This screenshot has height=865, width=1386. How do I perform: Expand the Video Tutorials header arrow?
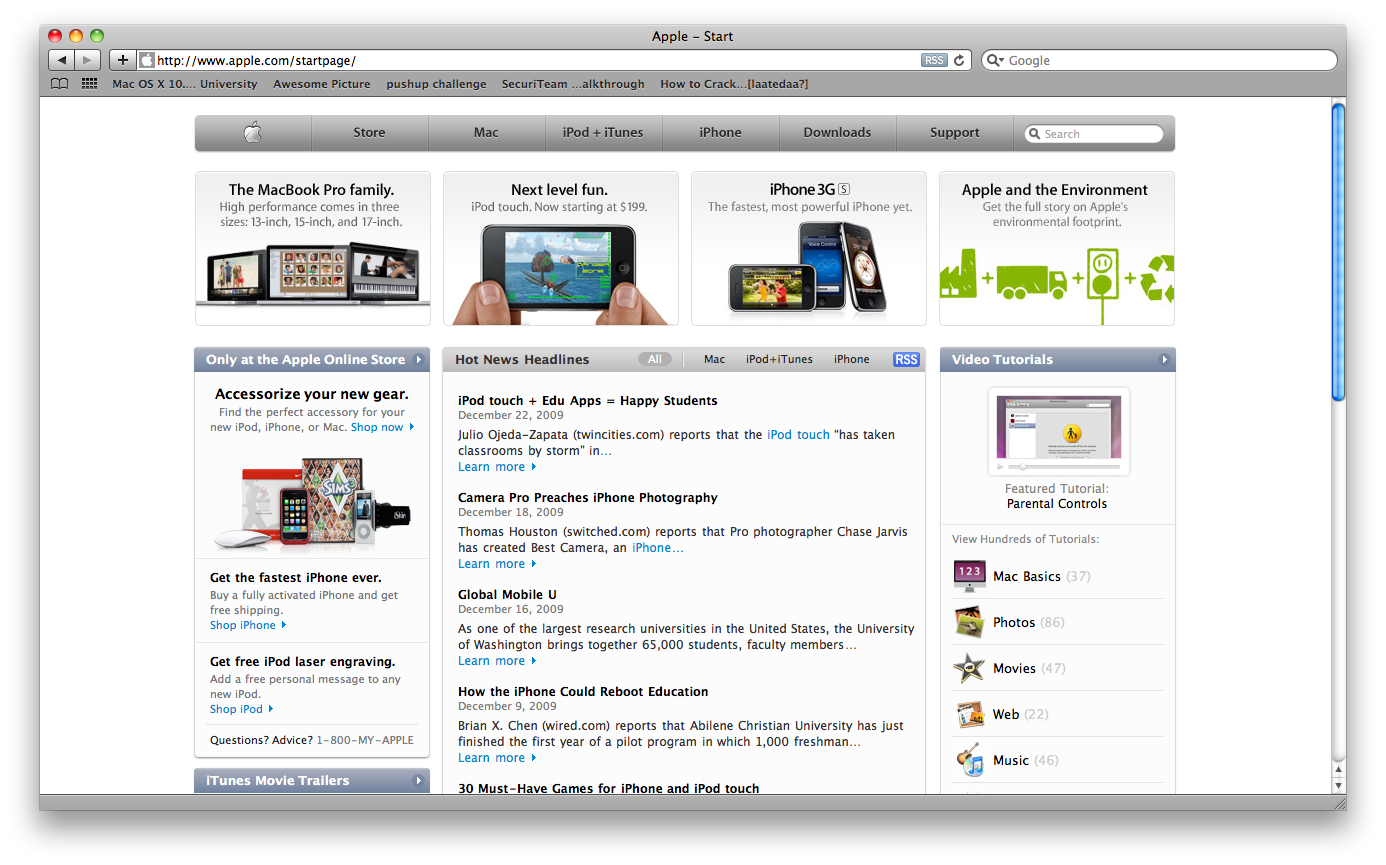[x=1164, y=360]
